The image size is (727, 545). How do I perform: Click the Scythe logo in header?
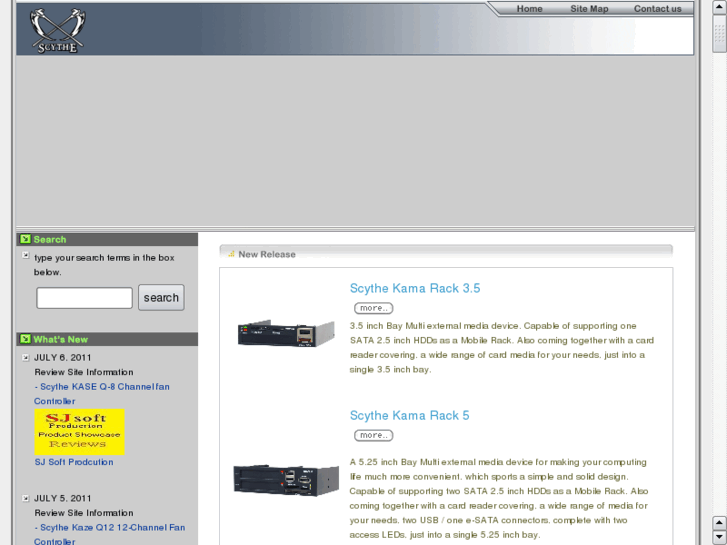tap(57, 30)
